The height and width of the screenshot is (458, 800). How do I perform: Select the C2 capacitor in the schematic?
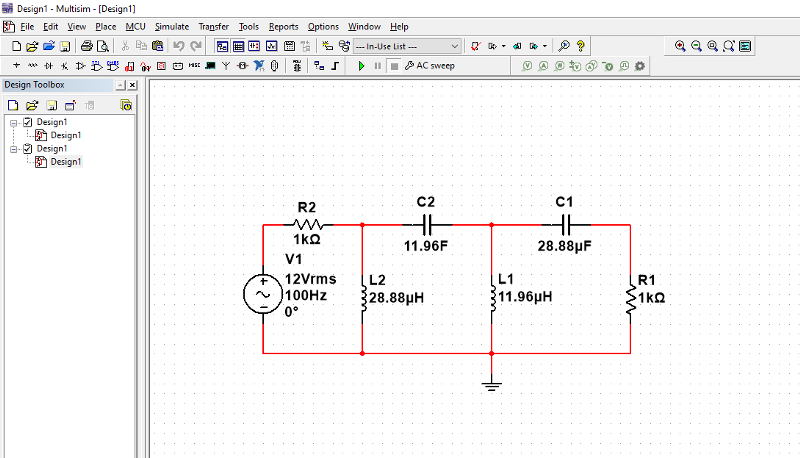tap(427, 224)
